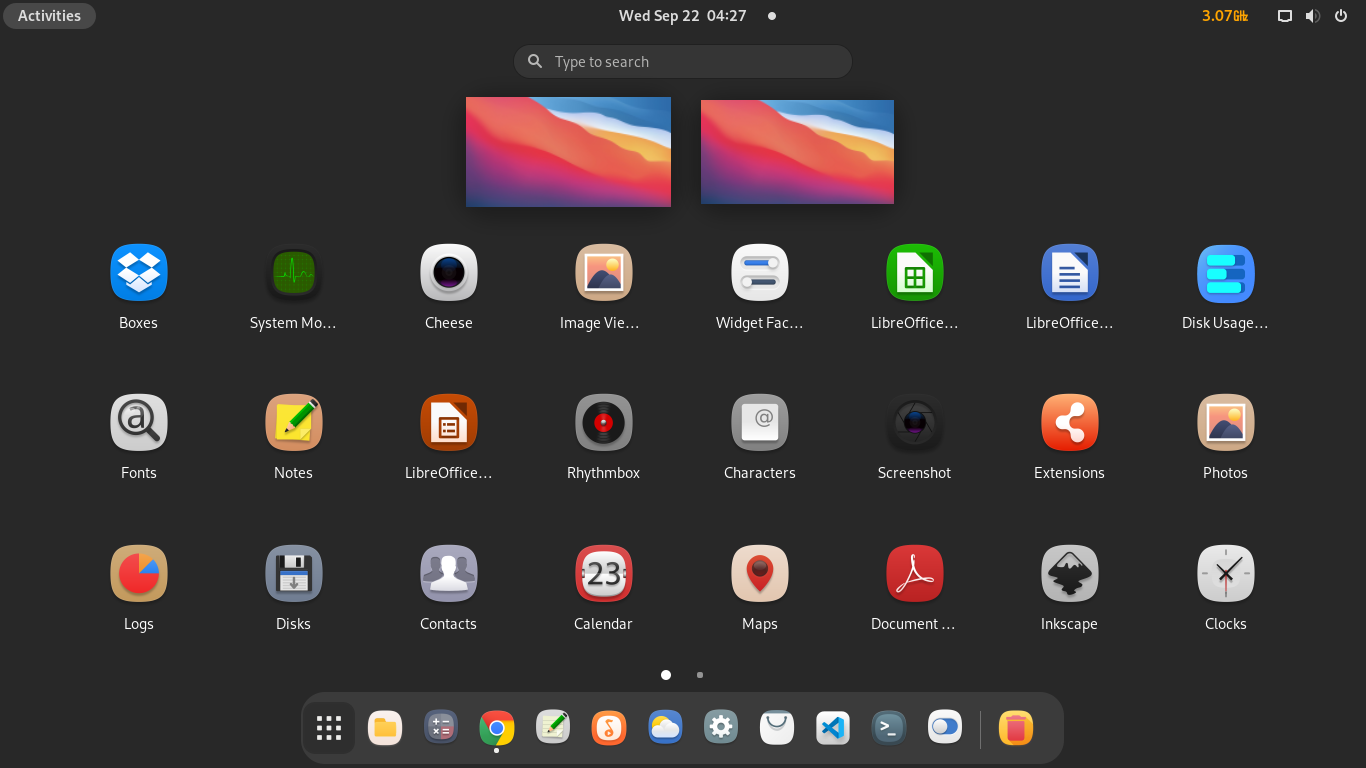
Task: Open the Clocks app
Action: [x=1225, y=574]
